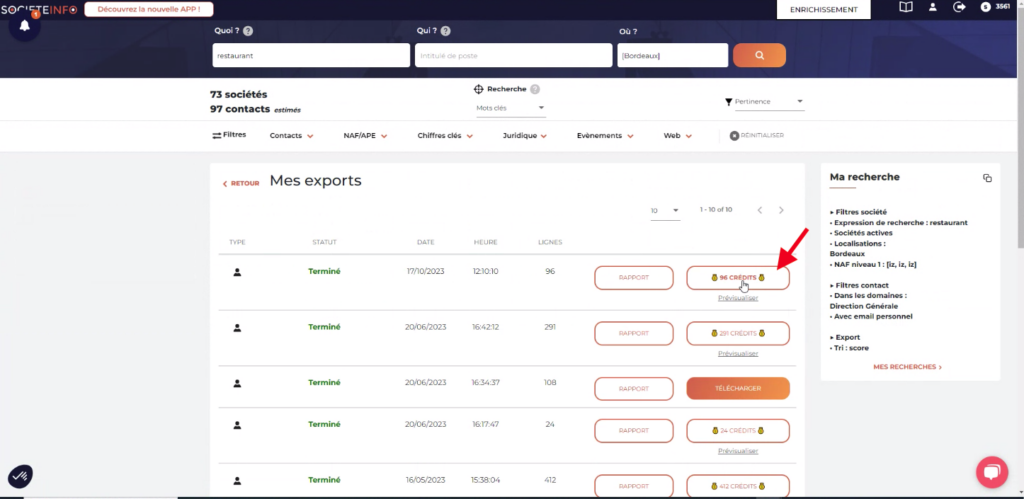The height and width of the screenshot is (499, 1024).
Task: Click the Télécharger button
Action: tap(738, 389)
